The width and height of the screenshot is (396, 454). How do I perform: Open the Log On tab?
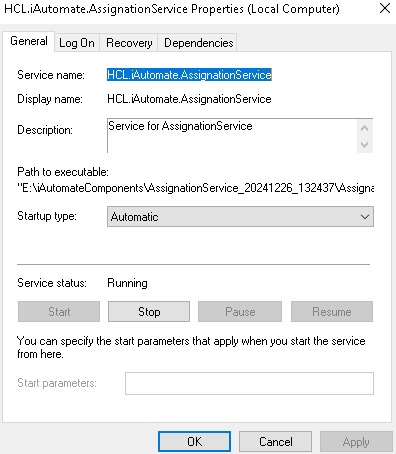tap(77, 43)
